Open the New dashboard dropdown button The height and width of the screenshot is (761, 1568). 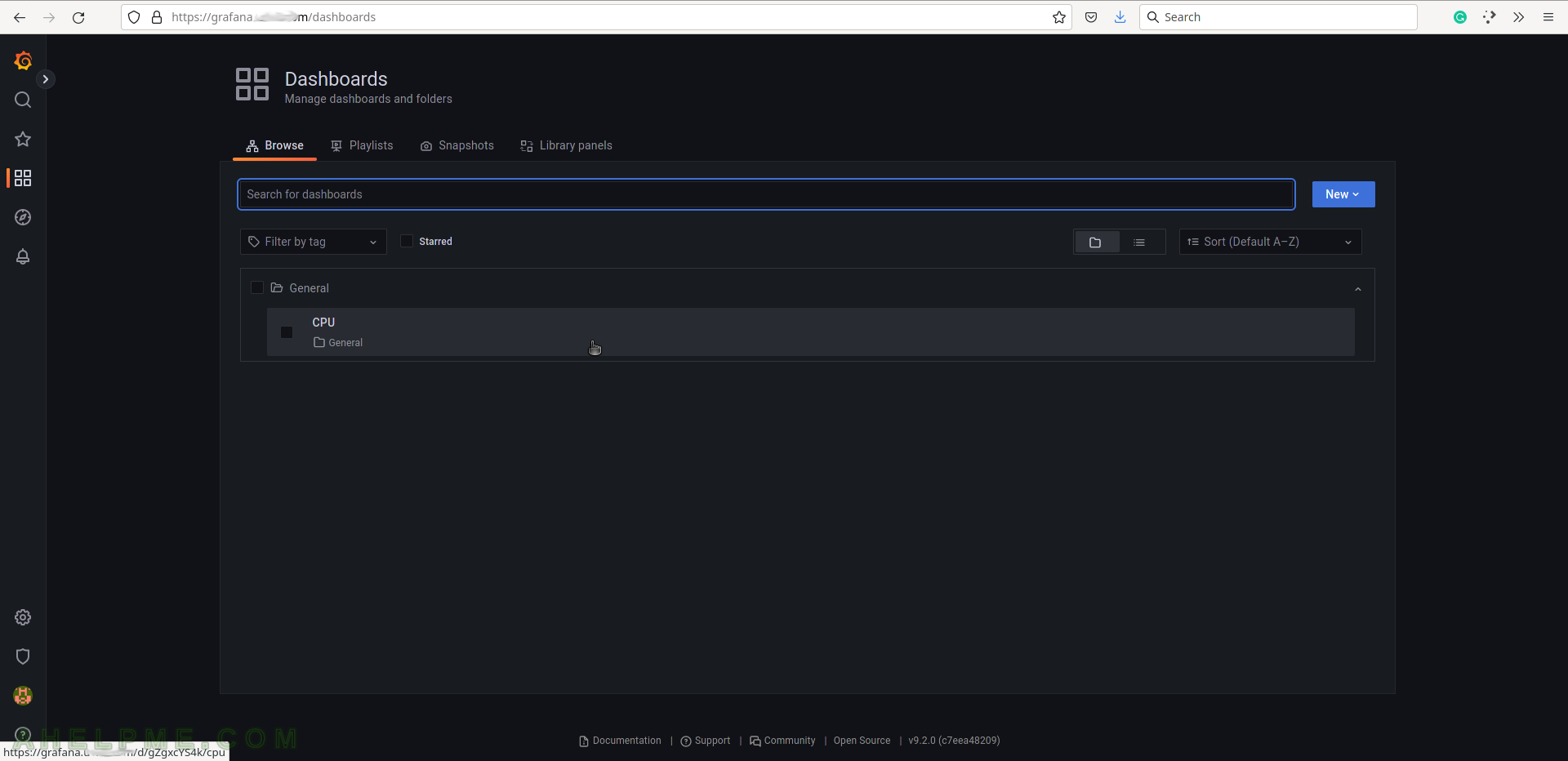click(x=1343, y=194)
